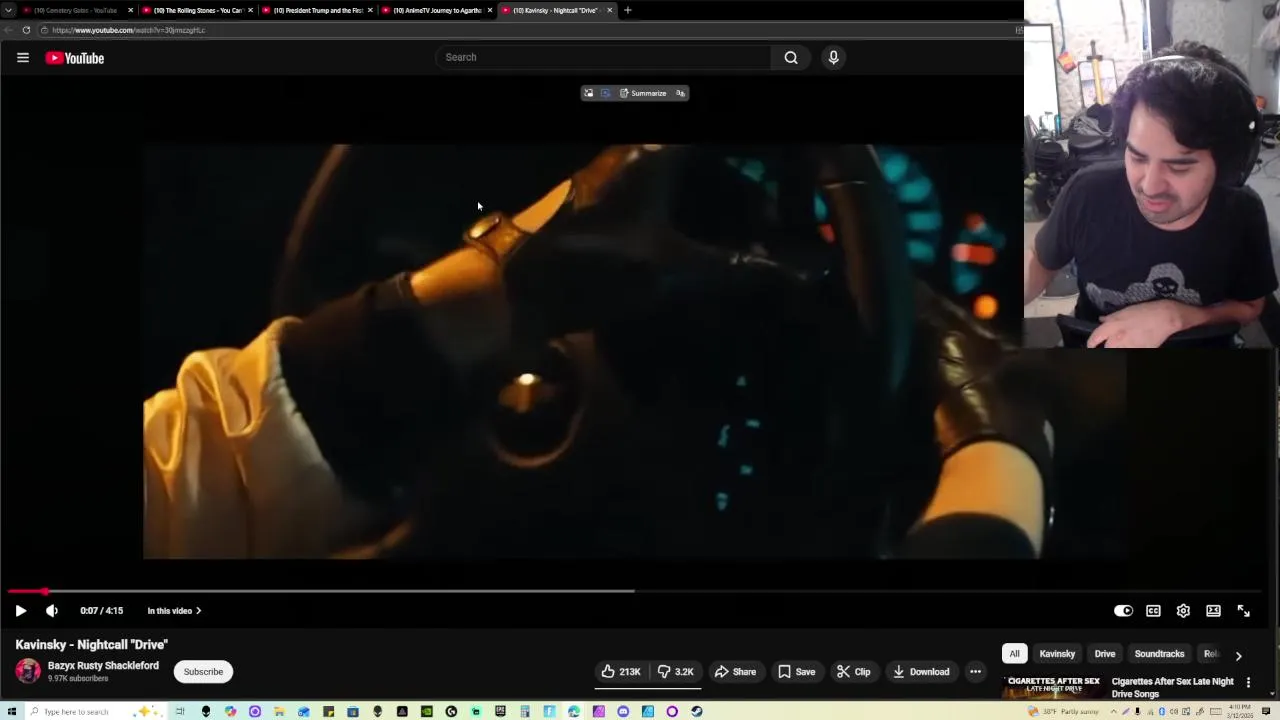Switch to the President Trump browser tab
This screenshot has width=1280, height=720.
(x=317, y=10)
